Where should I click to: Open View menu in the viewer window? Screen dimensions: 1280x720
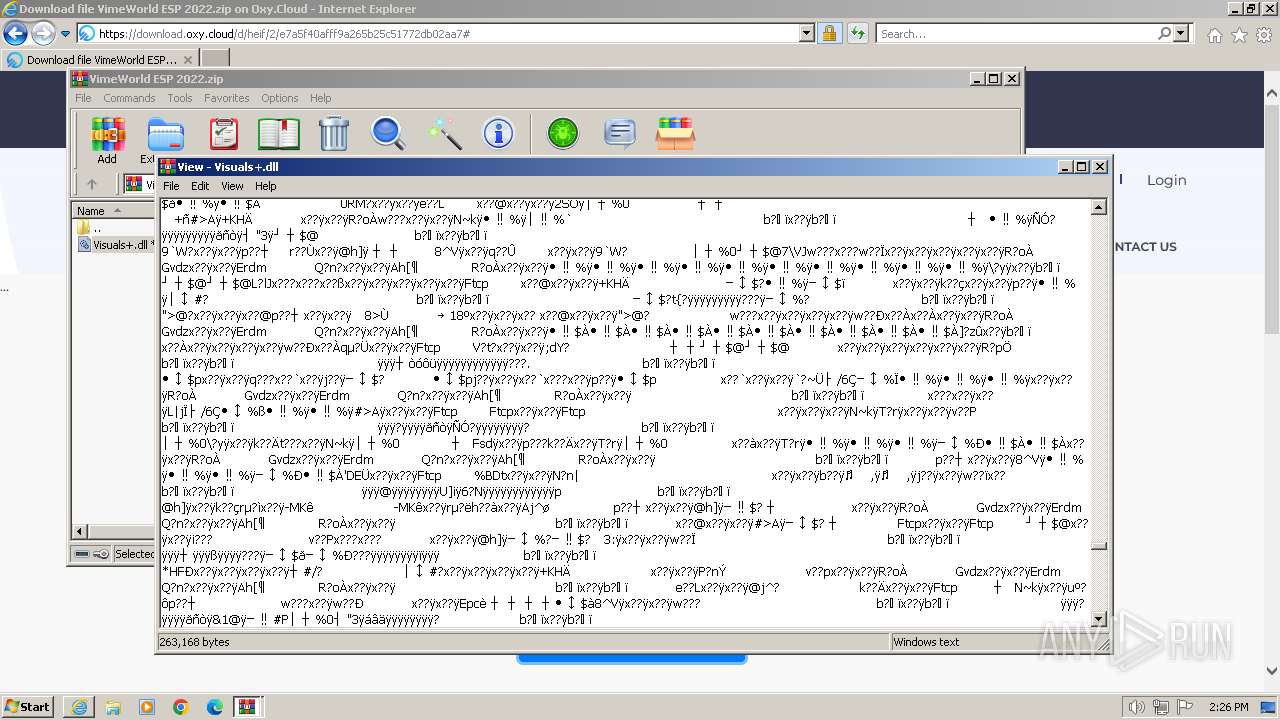(x=232, y=186)
